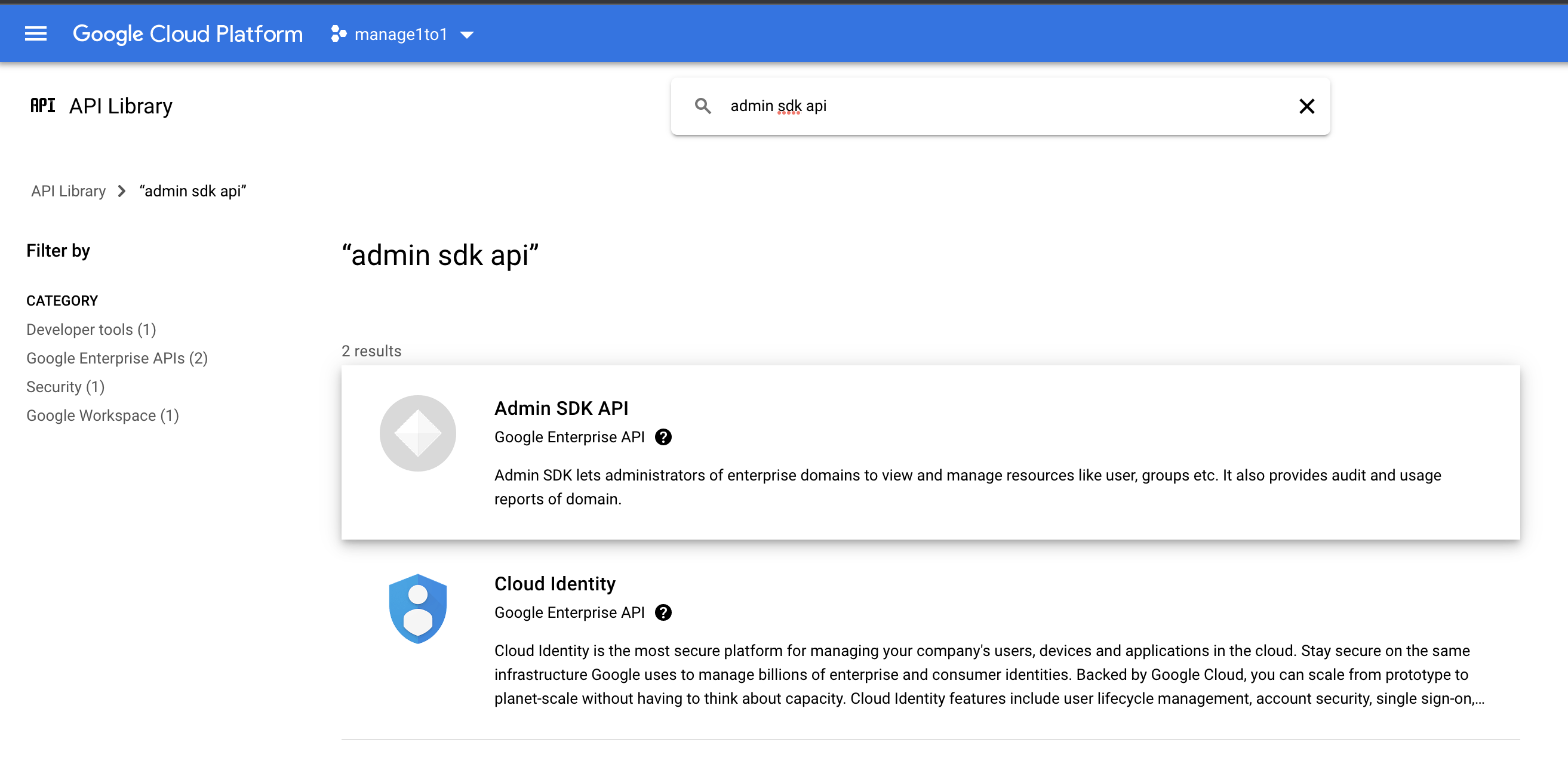Click the Cloud Identity shield icon
This screenshot has width=1568, height=770.
point(417,609)
